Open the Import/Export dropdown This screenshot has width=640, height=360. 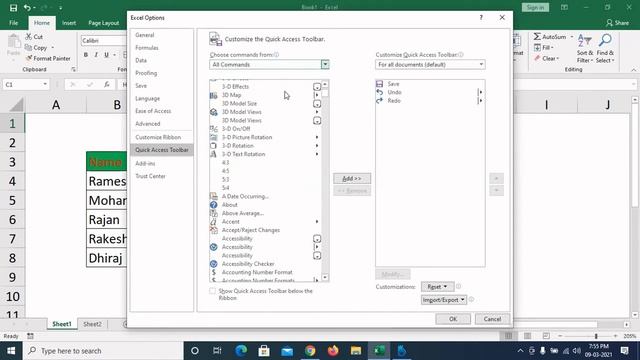click(444, 300)
